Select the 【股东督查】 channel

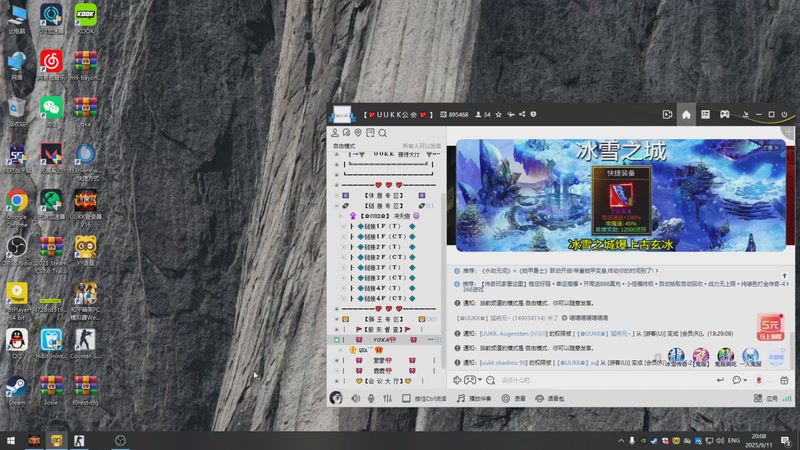pos(383,329)
